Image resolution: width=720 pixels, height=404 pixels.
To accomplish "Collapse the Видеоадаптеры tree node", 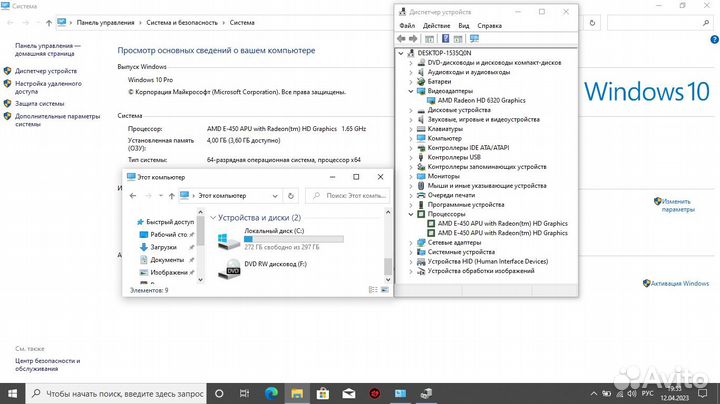I will point(412,91).
